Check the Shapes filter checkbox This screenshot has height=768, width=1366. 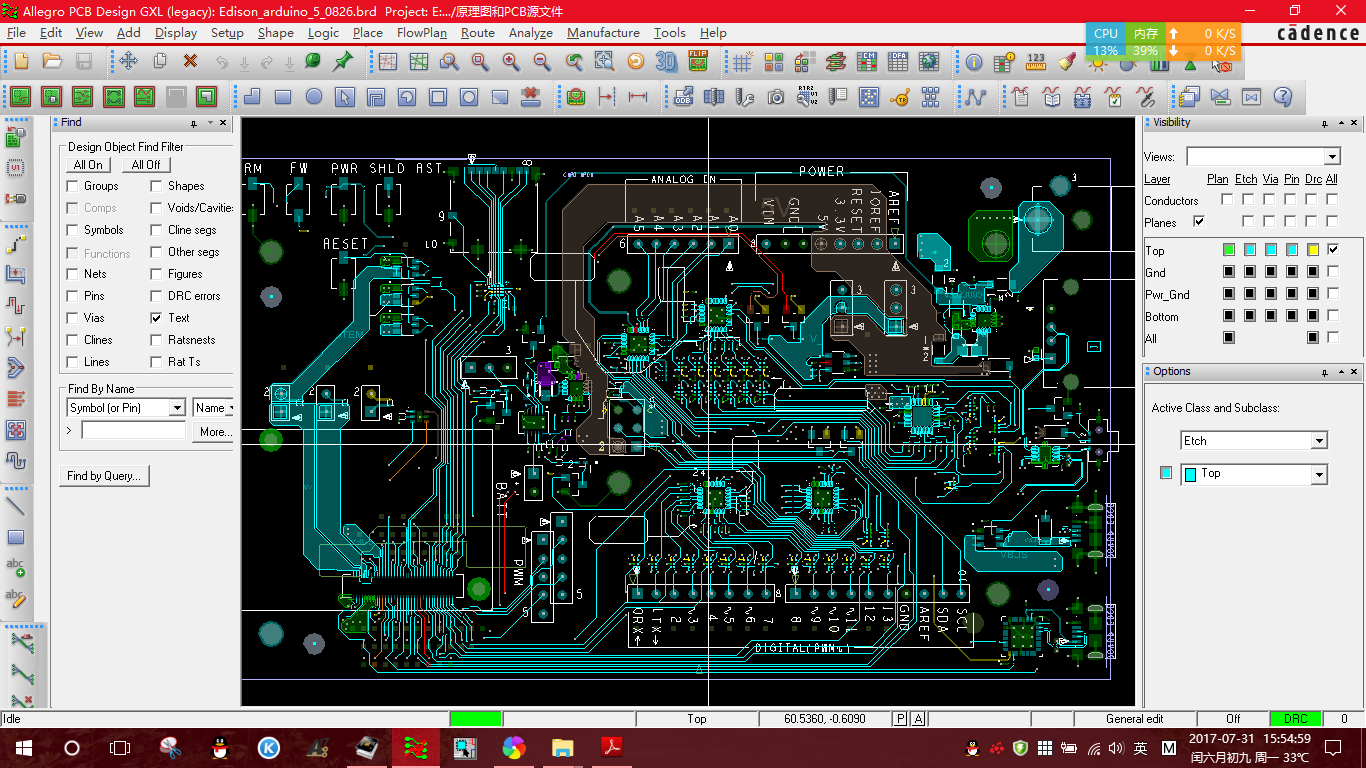click(x=156, y=186)
